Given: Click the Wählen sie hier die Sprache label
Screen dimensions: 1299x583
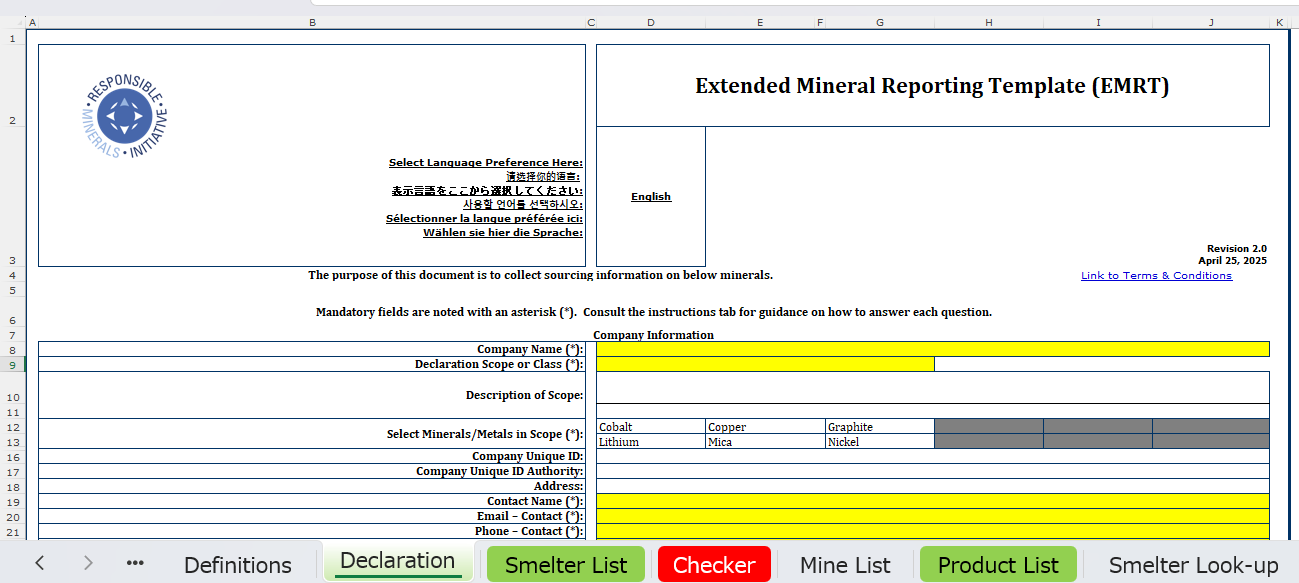Looking at the screenshot, I should click(x=503, y=233).
